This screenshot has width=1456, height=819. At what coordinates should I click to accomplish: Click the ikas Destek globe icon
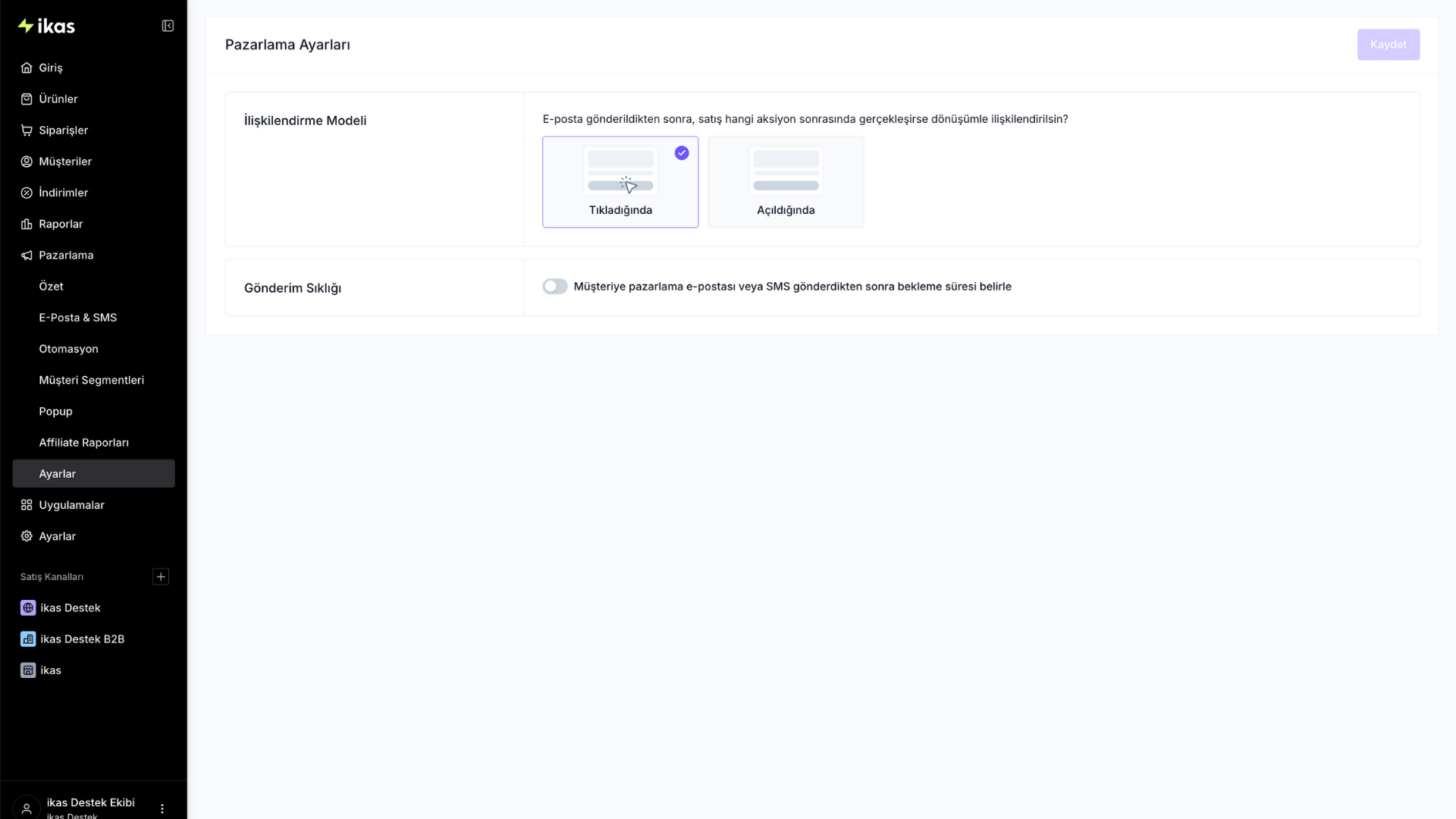click(x=28, y=607)
